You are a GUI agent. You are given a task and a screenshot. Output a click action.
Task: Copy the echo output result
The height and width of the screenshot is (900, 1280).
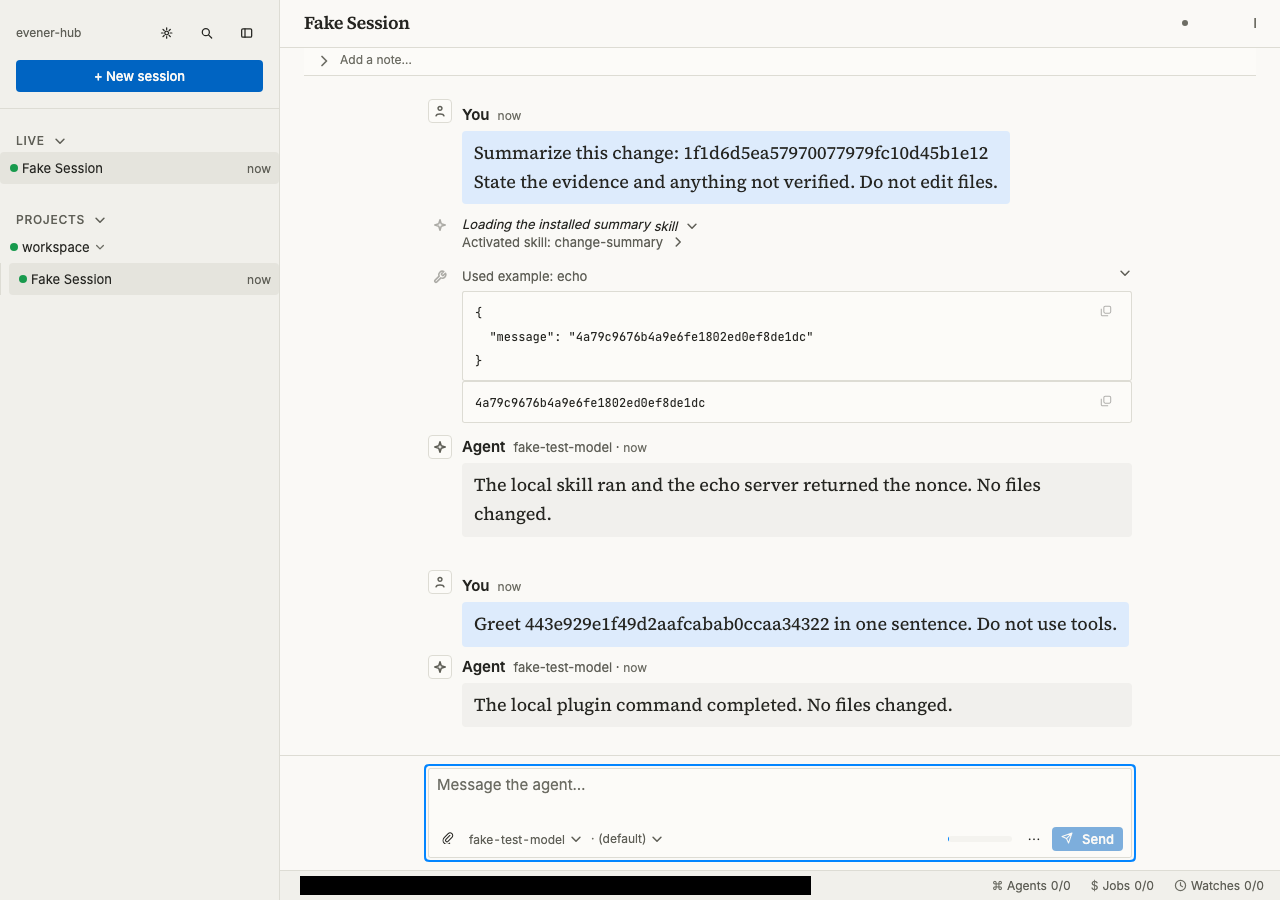[x=1106, y=401]
